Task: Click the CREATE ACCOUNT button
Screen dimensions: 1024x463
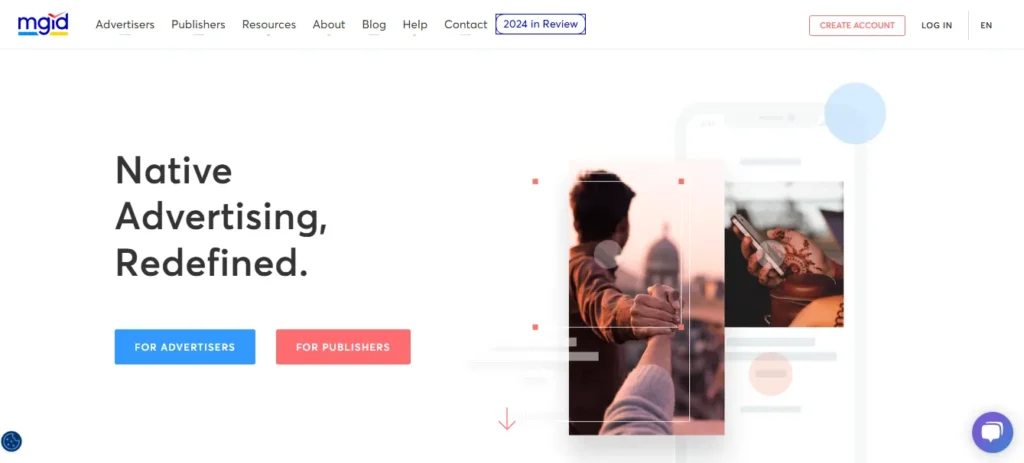Action: 857,25
